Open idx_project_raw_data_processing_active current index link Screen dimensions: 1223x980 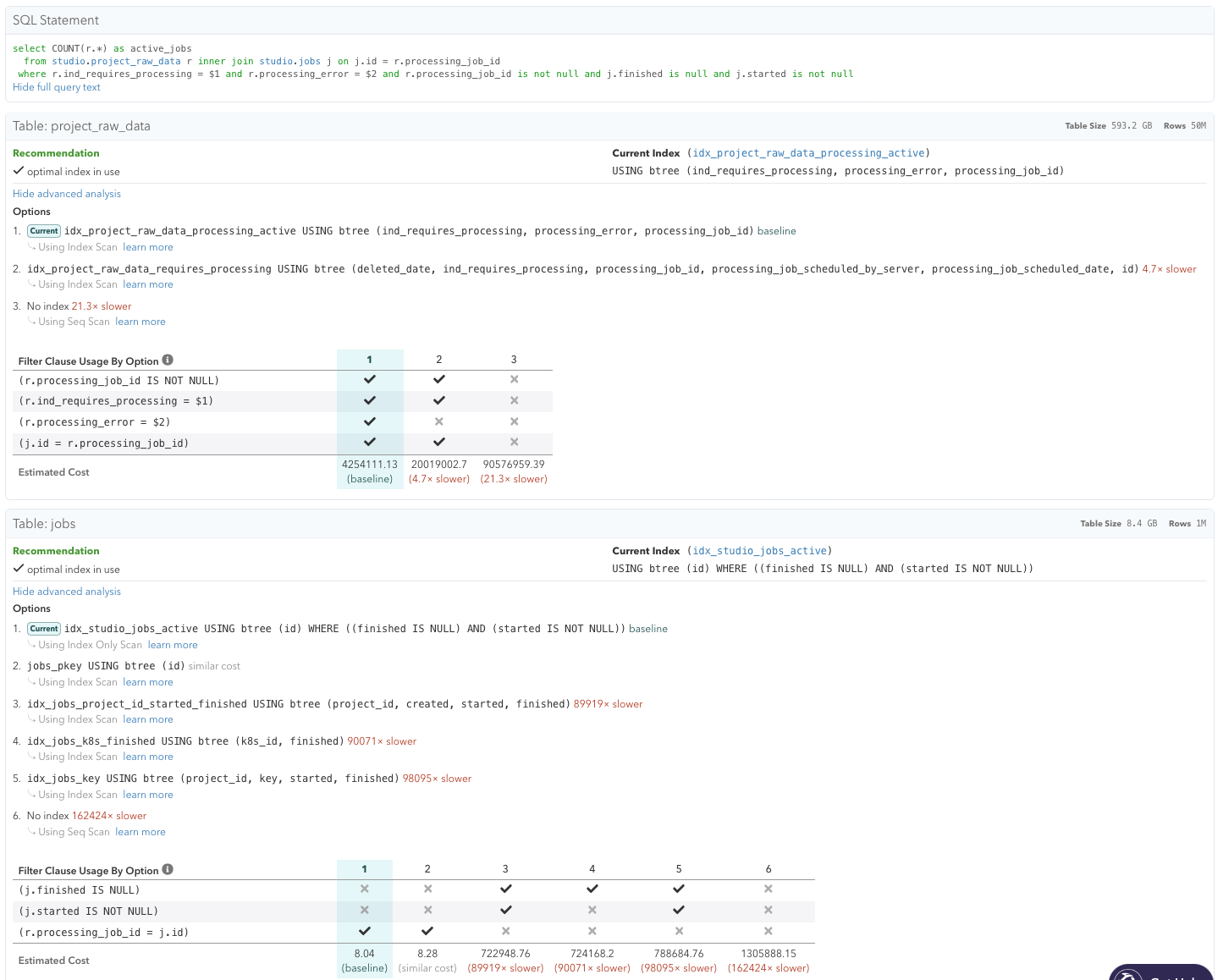tap(808, 153)
